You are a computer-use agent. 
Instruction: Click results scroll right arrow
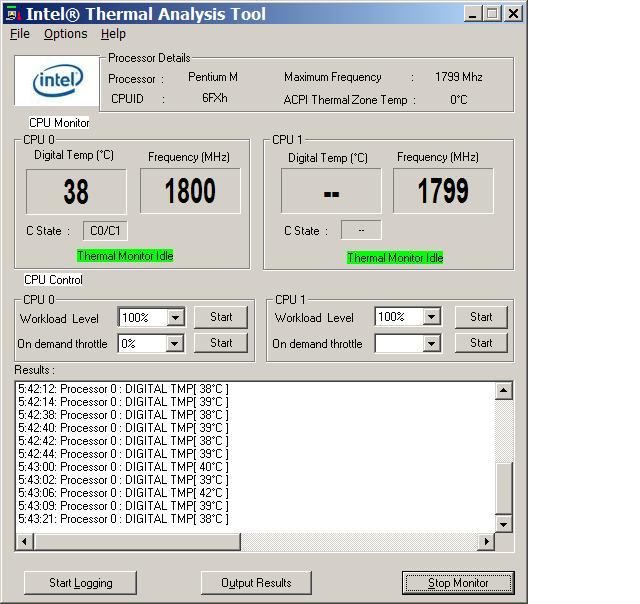[486, 542]
